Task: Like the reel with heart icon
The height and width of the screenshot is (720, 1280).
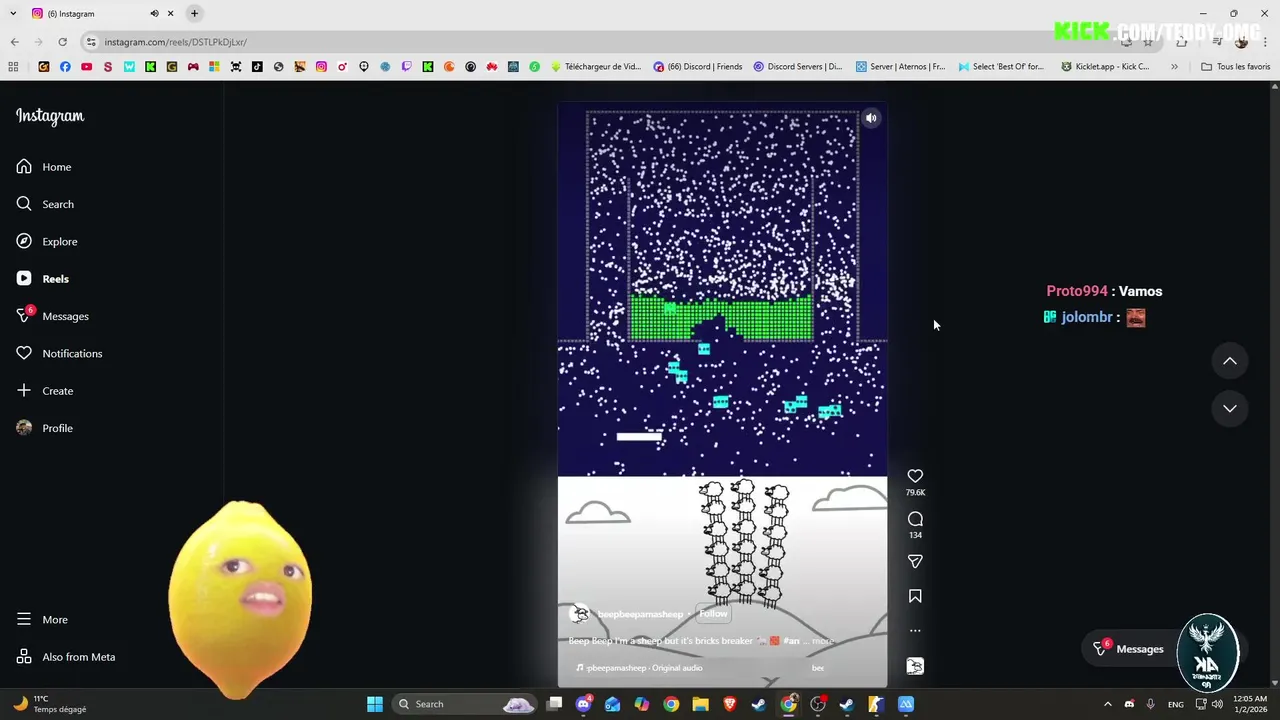Action: point(915,476)
